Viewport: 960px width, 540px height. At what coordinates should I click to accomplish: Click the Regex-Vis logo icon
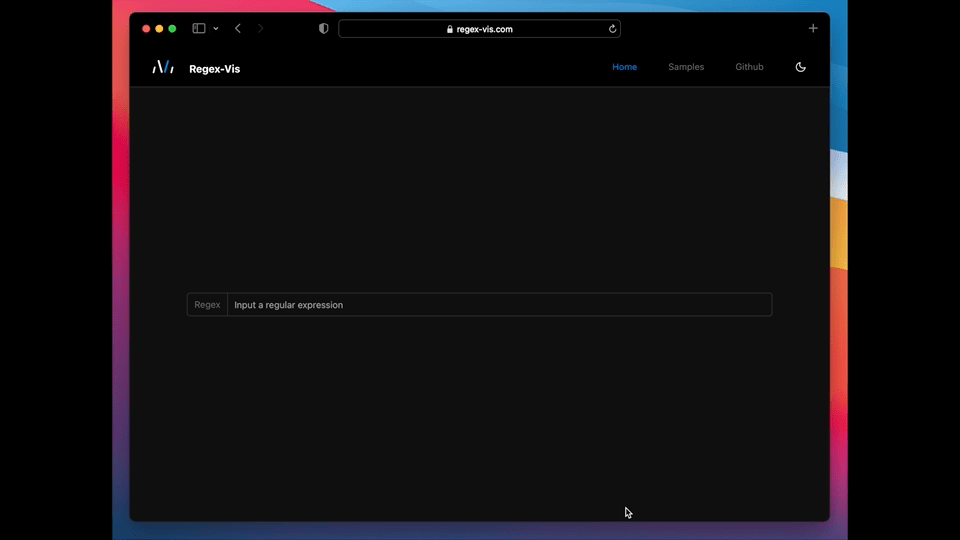tap(163, 67)
